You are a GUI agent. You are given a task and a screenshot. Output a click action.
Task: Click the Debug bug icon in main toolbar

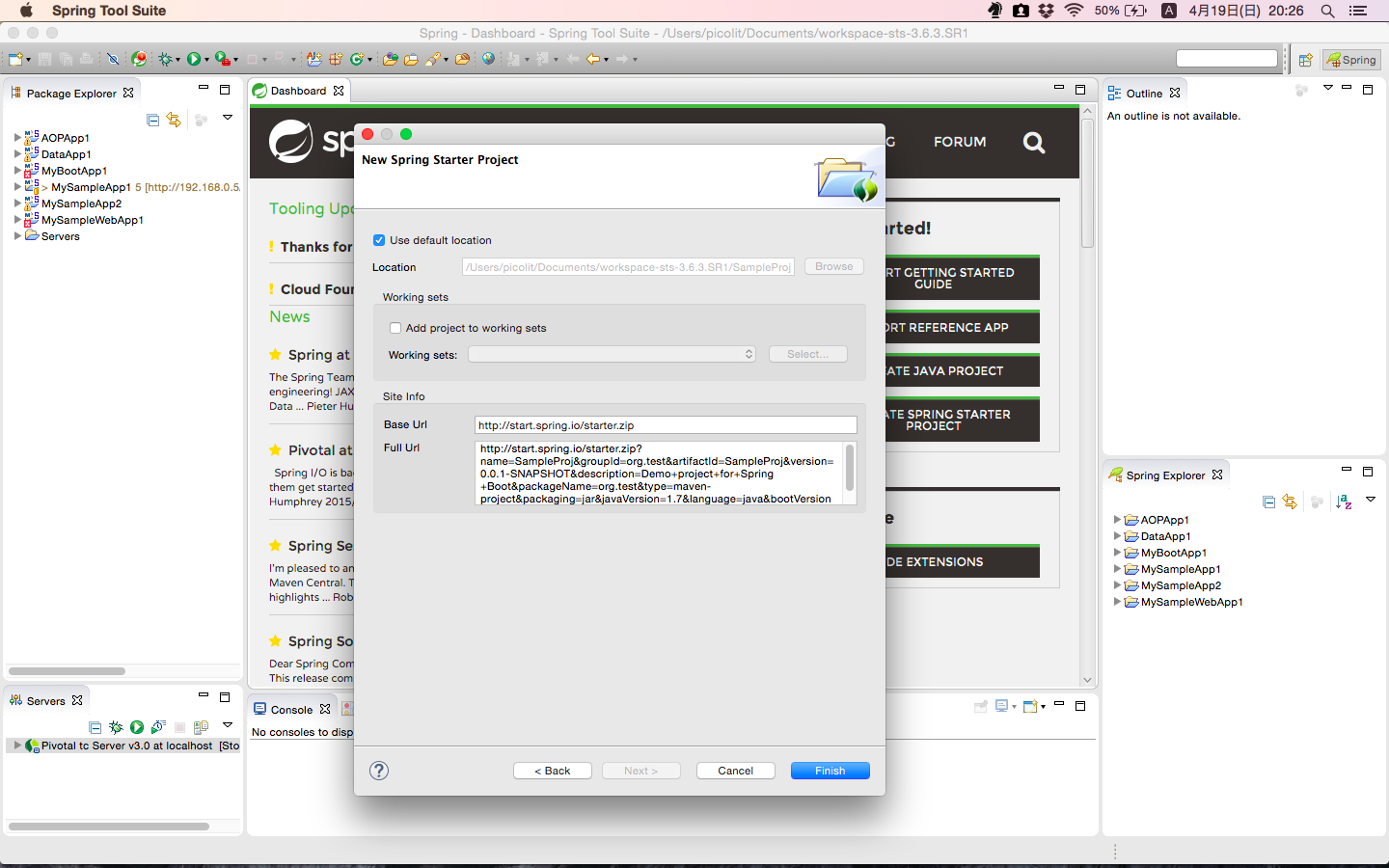165,60
